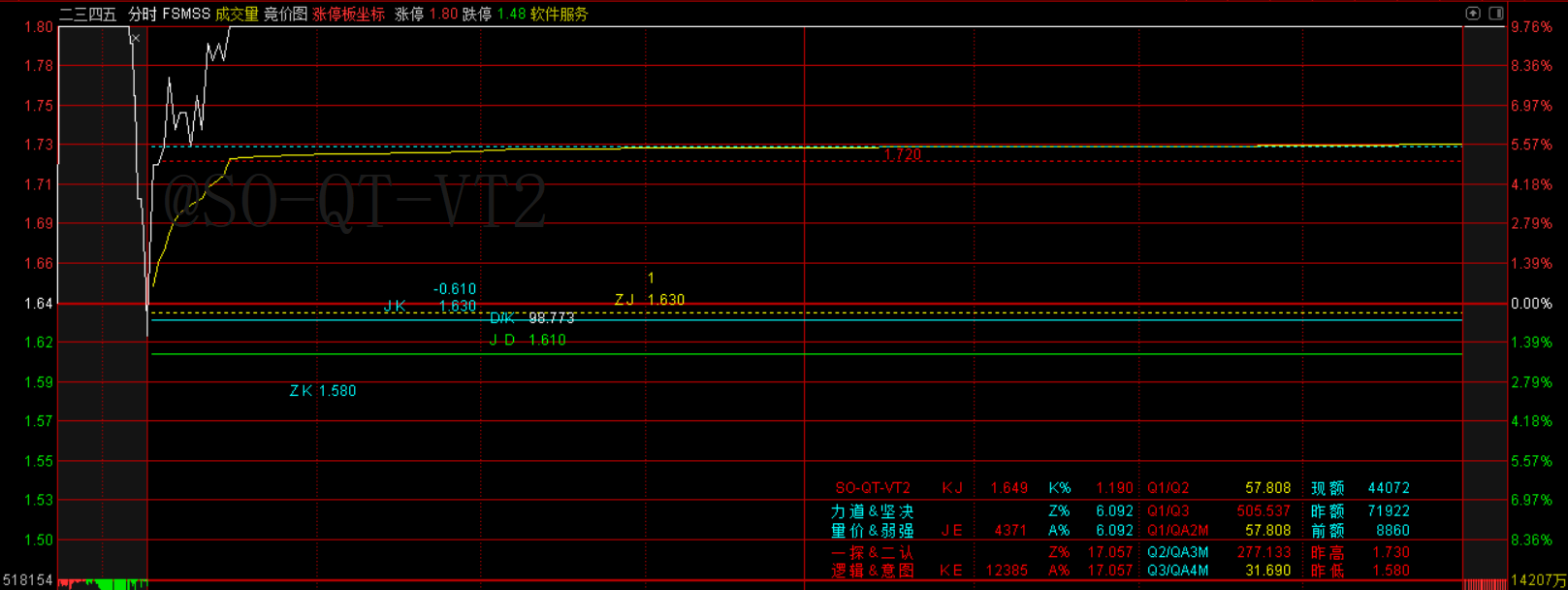Click the KJ value 1.649
This screenshot has width=1568, height=590.
click(1009, 488)
